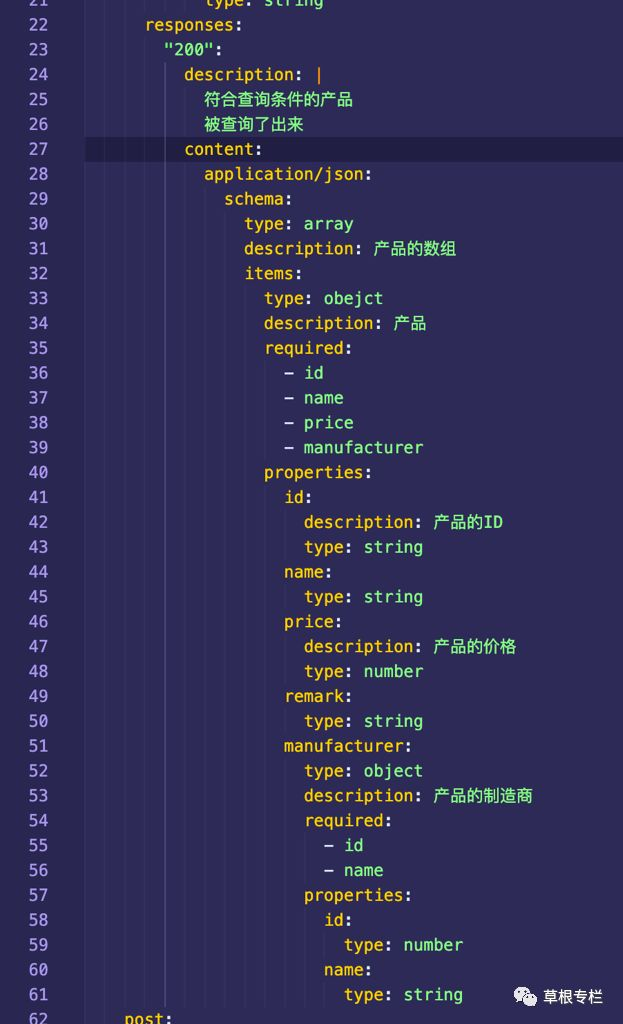Click the misspelled 'obejct' type value

click(353, 298)
